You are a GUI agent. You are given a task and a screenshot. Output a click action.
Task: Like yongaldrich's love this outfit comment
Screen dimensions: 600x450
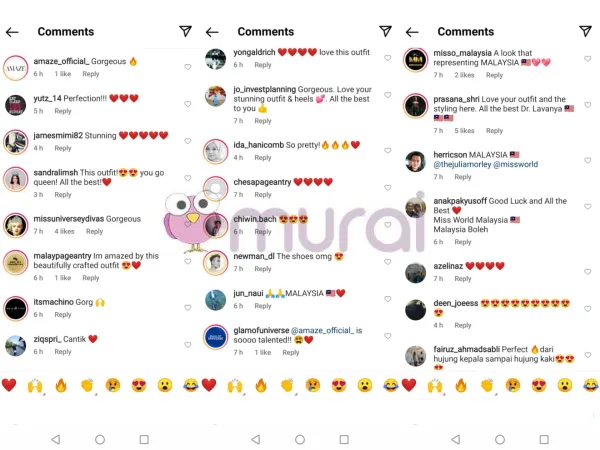point(388,58)
